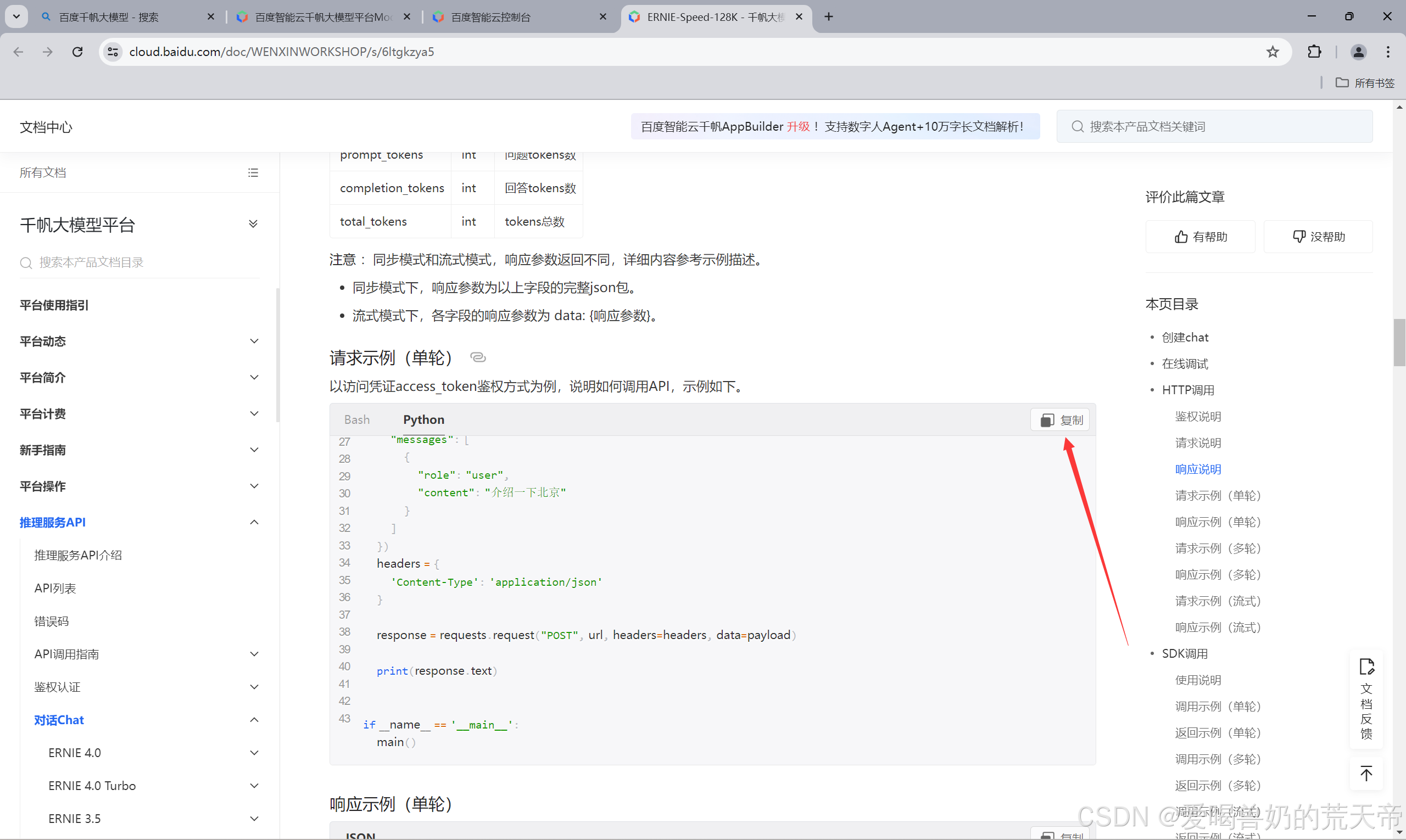Jump to 响应说明 in page contents
The height and width of the screenshot is (840, 1406).
(1198, 469)
